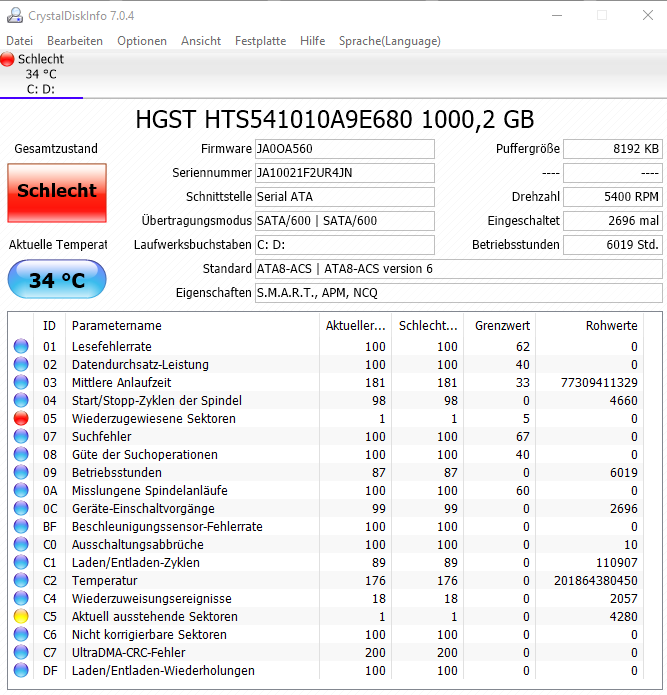This screenshot has width=667, height=695.
Task: Click Grenzwert value 62 for Lesefehlerrate
Action: click(523, 347)
